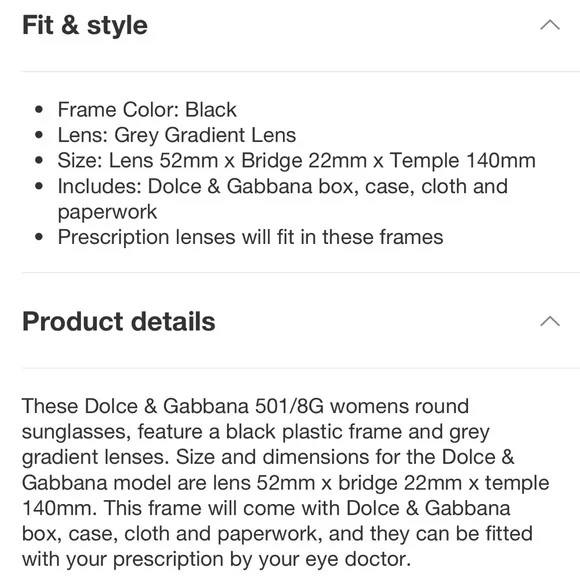Click Temple 140mm in the Size bullet
The height and width of the screenshot is (580, 580).
point(462,161)
